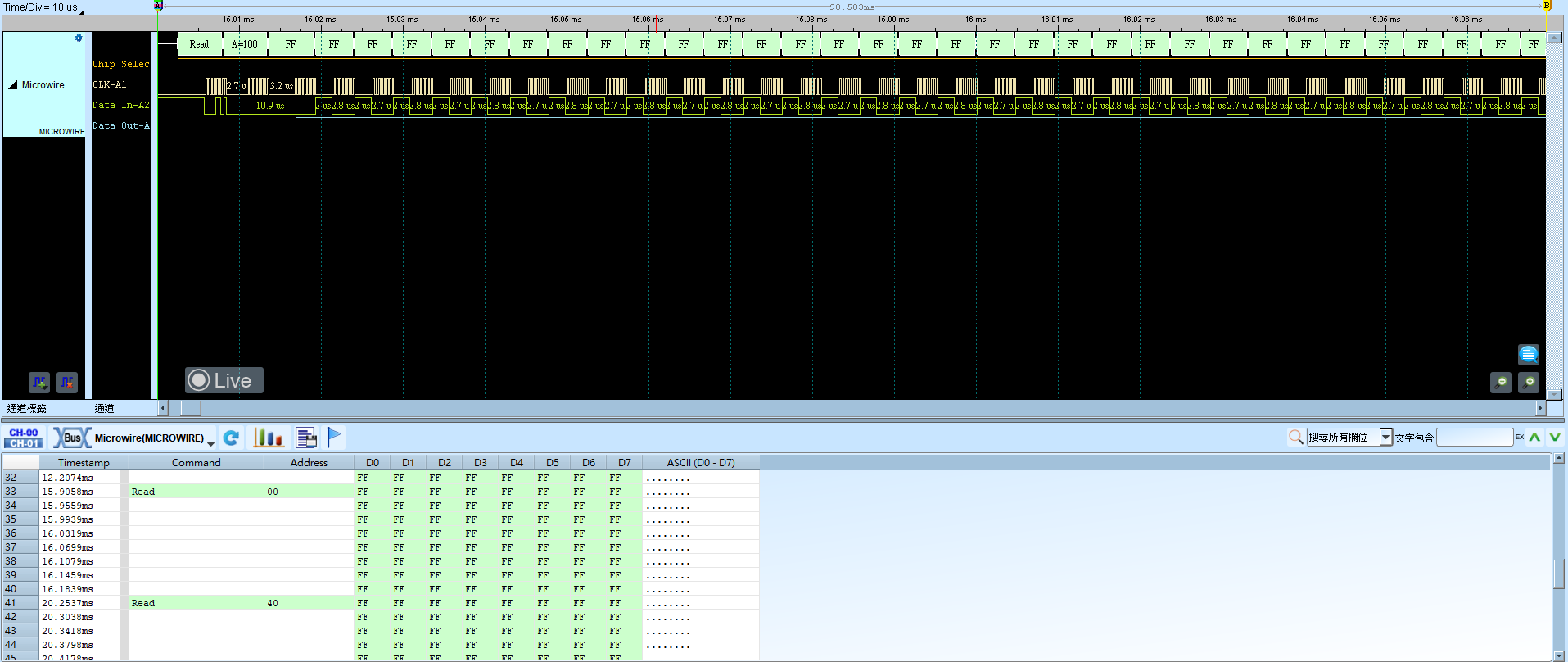Select row number 36 header
This screenshot has width=1568, height=662.
20,533
